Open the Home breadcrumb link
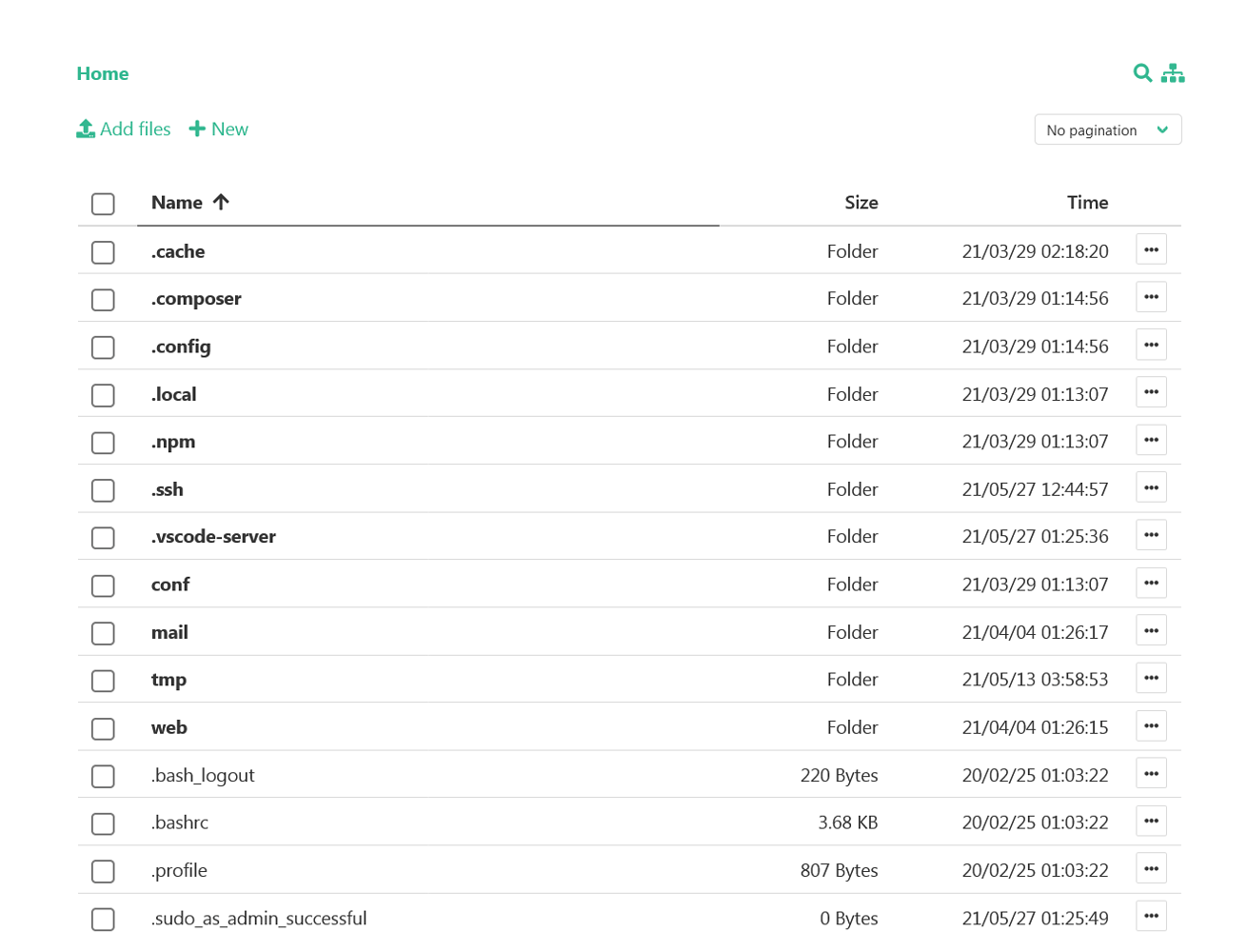Screen dimensions: 1247x952 click(x=102, y=73)
